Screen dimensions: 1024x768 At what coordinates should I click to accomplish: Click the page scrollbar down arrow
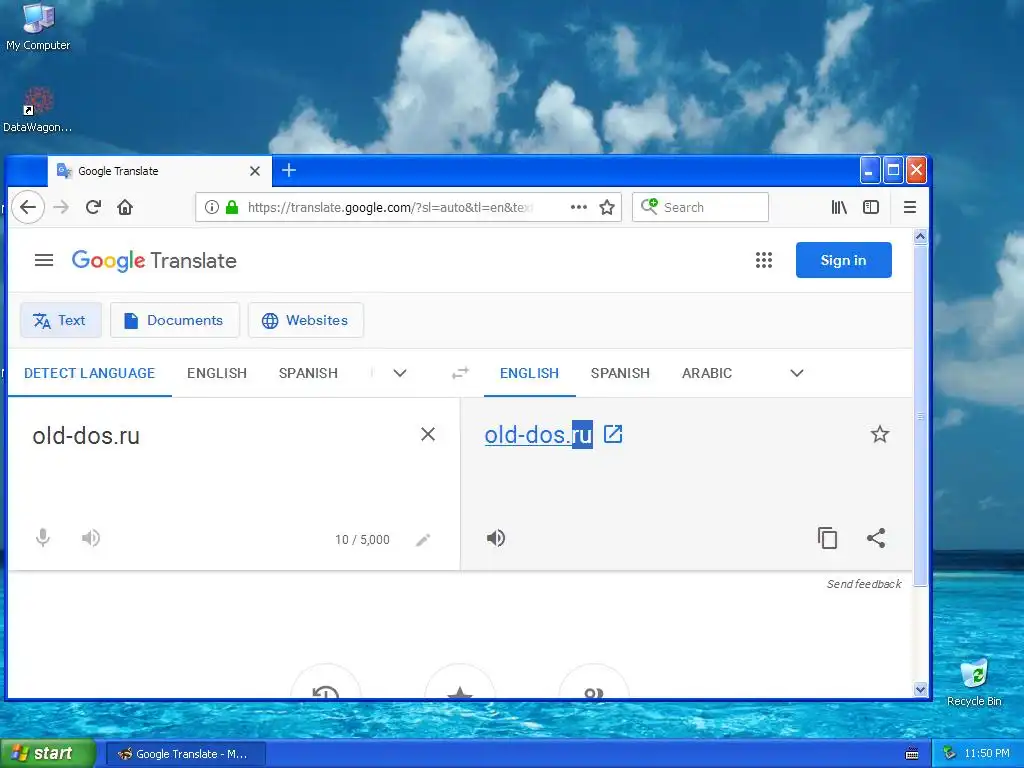click(x=920, y=690)
